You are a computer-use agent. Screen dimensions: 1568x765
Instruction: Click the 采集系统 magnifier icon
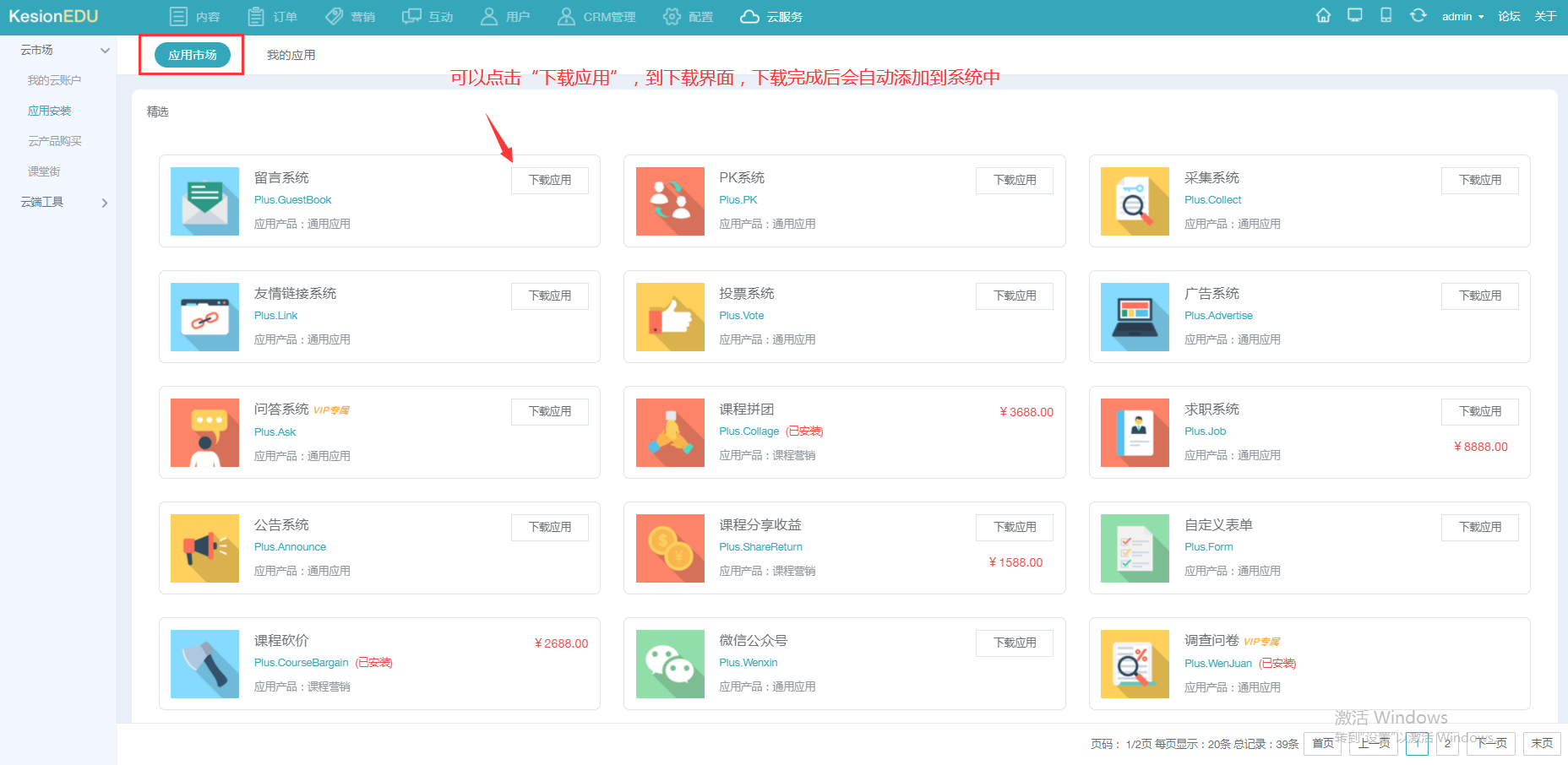1135,201
